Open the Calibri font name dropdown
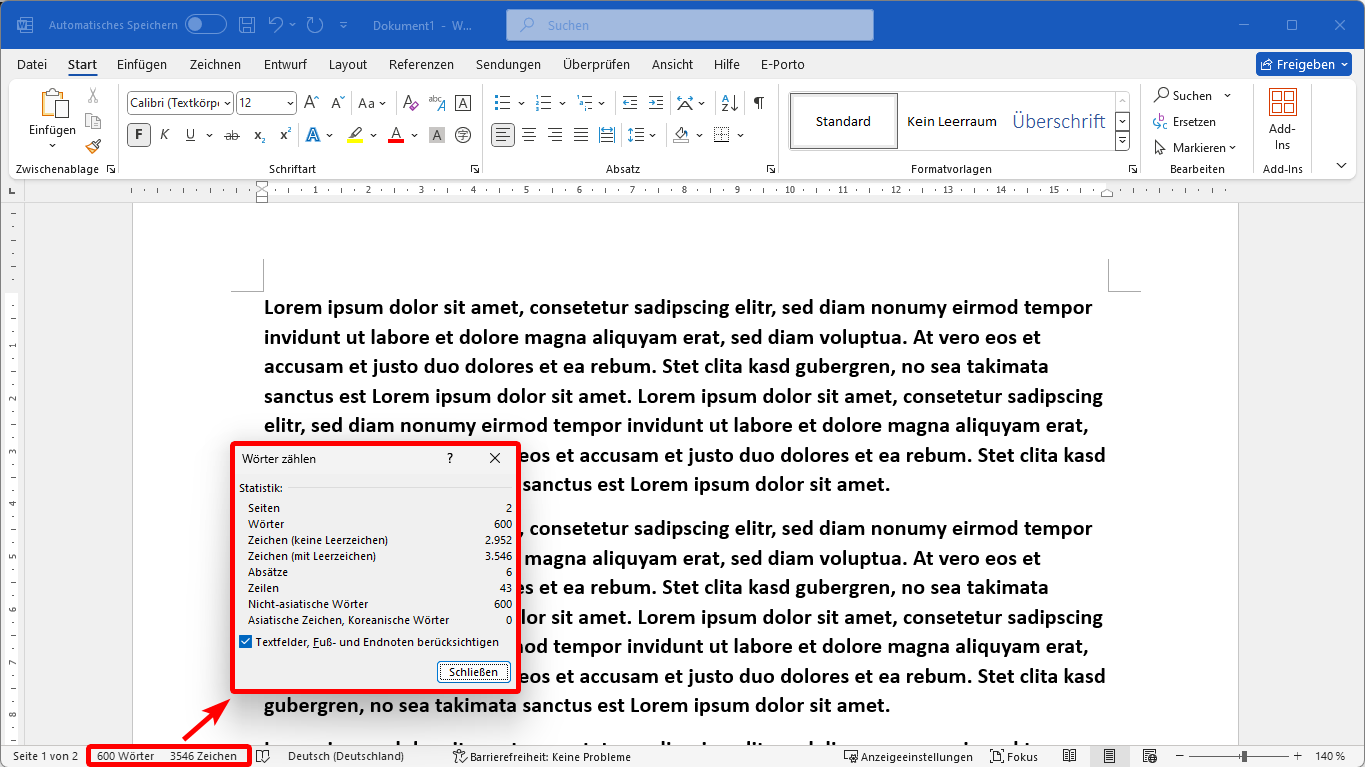This screenshot has height=767, width=1365. [x=228, y=103]
